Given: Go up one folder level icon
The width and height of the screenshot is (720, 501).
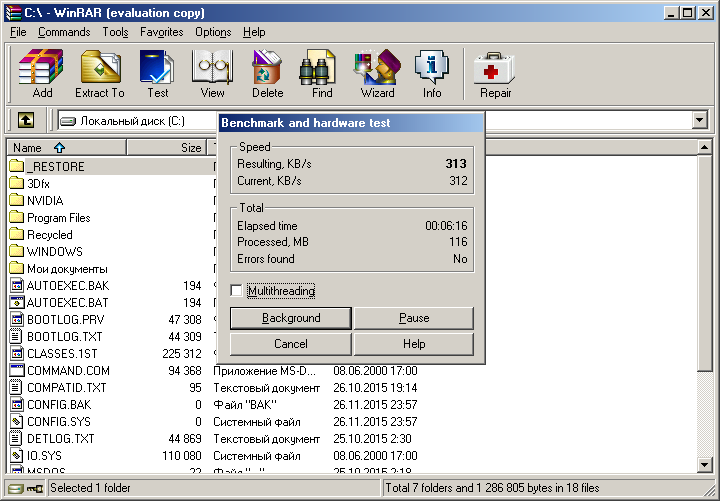Looking at the screenshot, I should [26, 120].
